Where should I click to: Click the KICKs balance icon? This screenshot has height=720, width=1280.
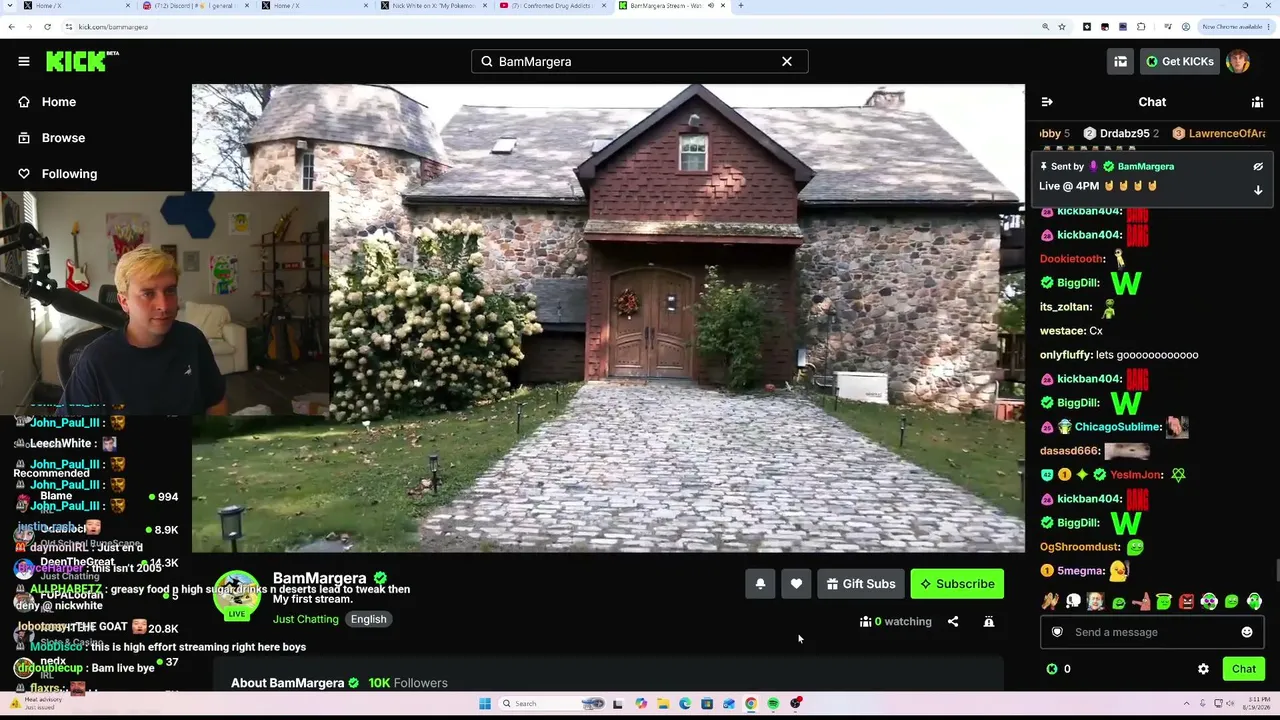pyautogui.click(x=1052, y=669)
